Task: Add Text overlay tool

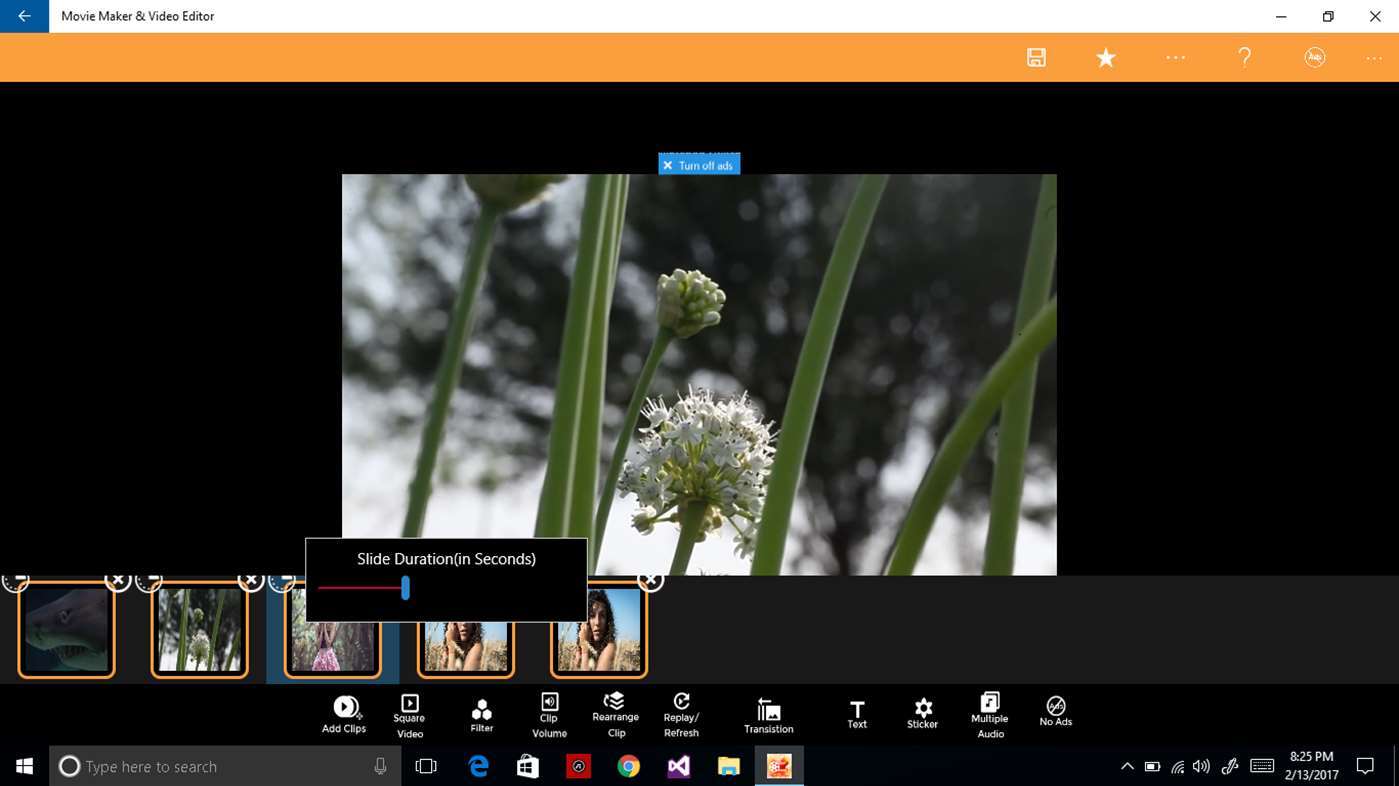Action: tap(857, 708)
